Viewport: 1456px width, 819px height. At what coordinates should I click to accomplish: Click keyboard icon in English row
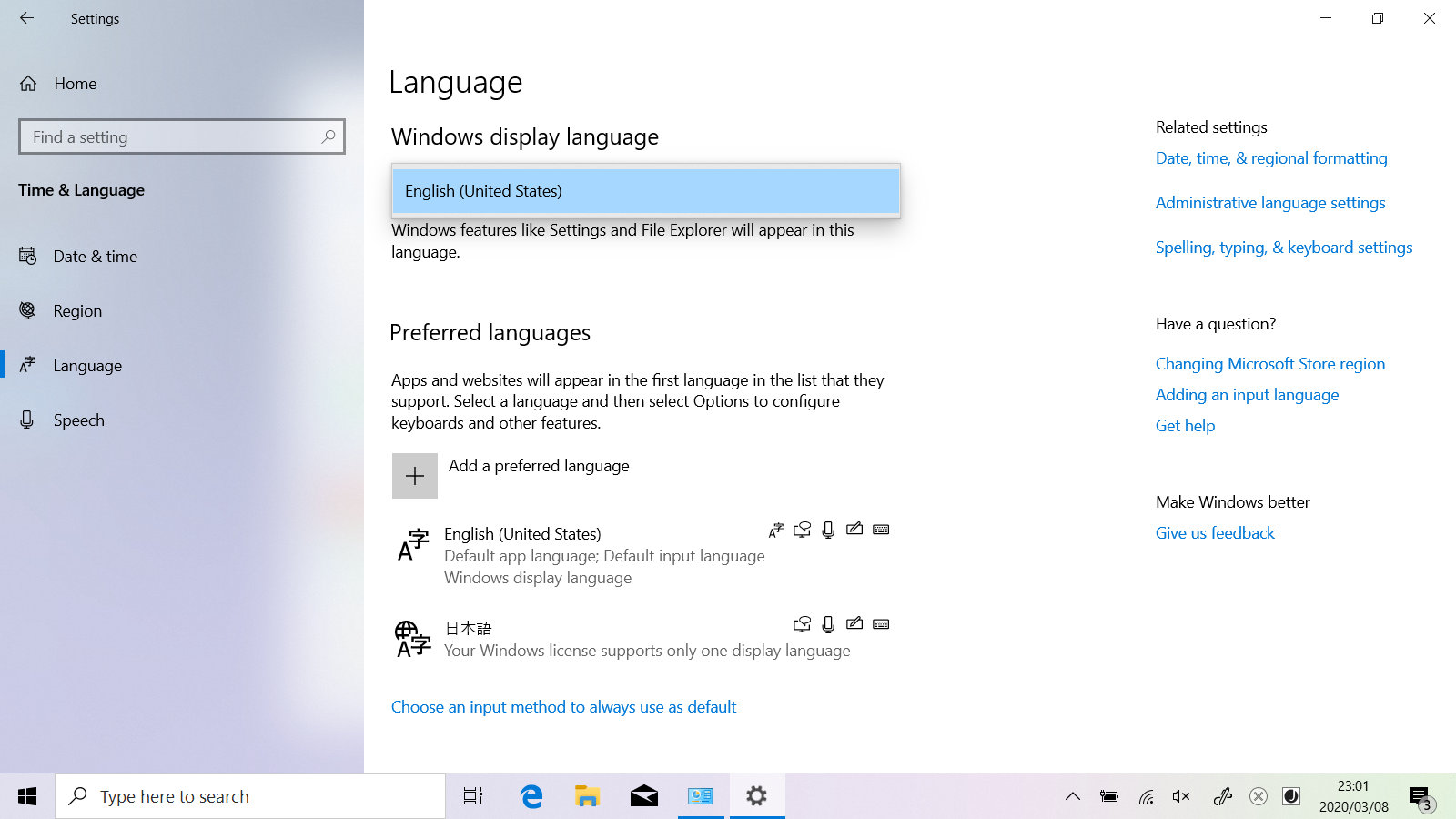(x=881, y=530)
